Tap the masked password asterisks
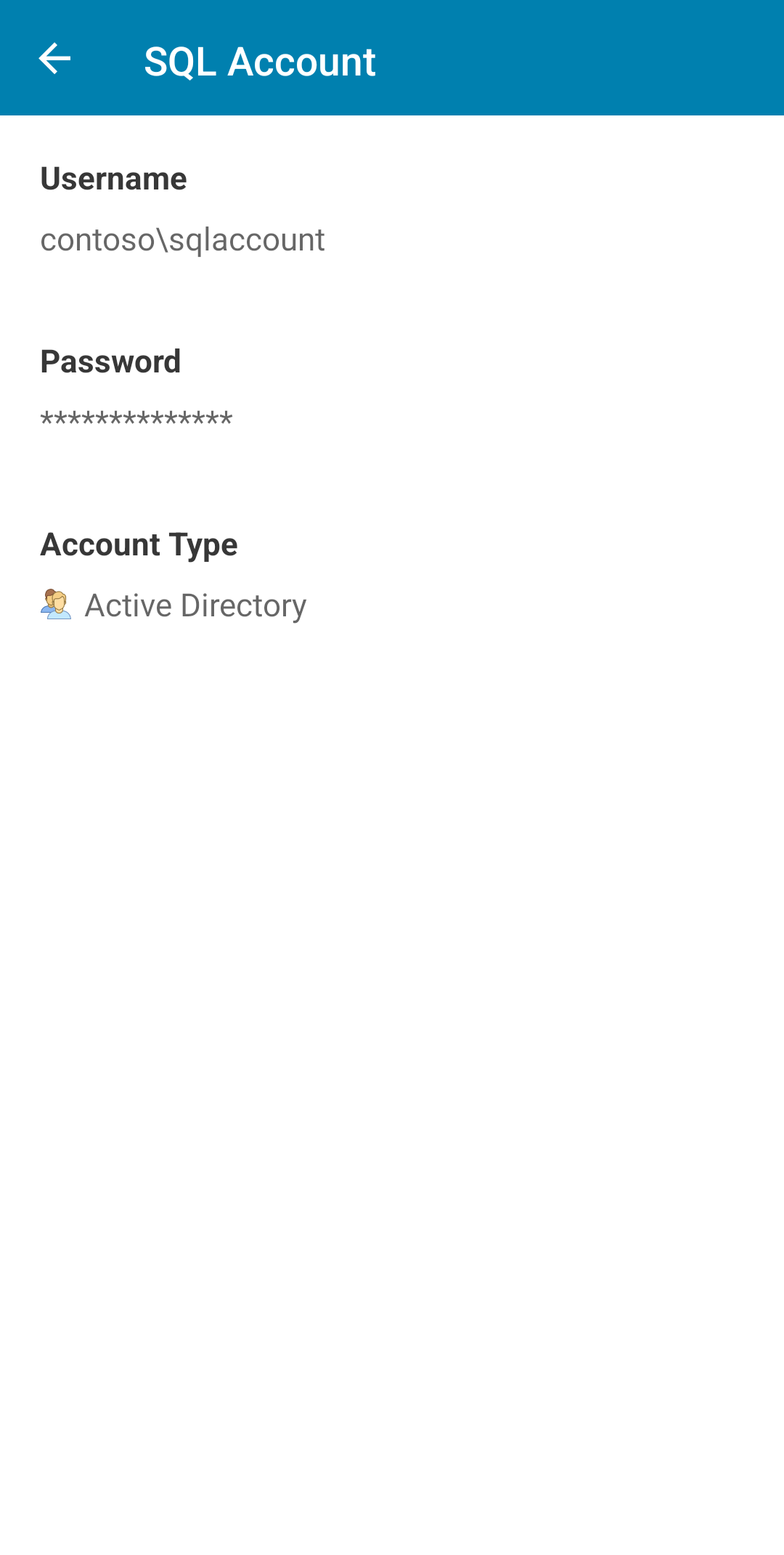Image resolution: width=784 pixels, height=1555 pixels. (x=136, y=420)
